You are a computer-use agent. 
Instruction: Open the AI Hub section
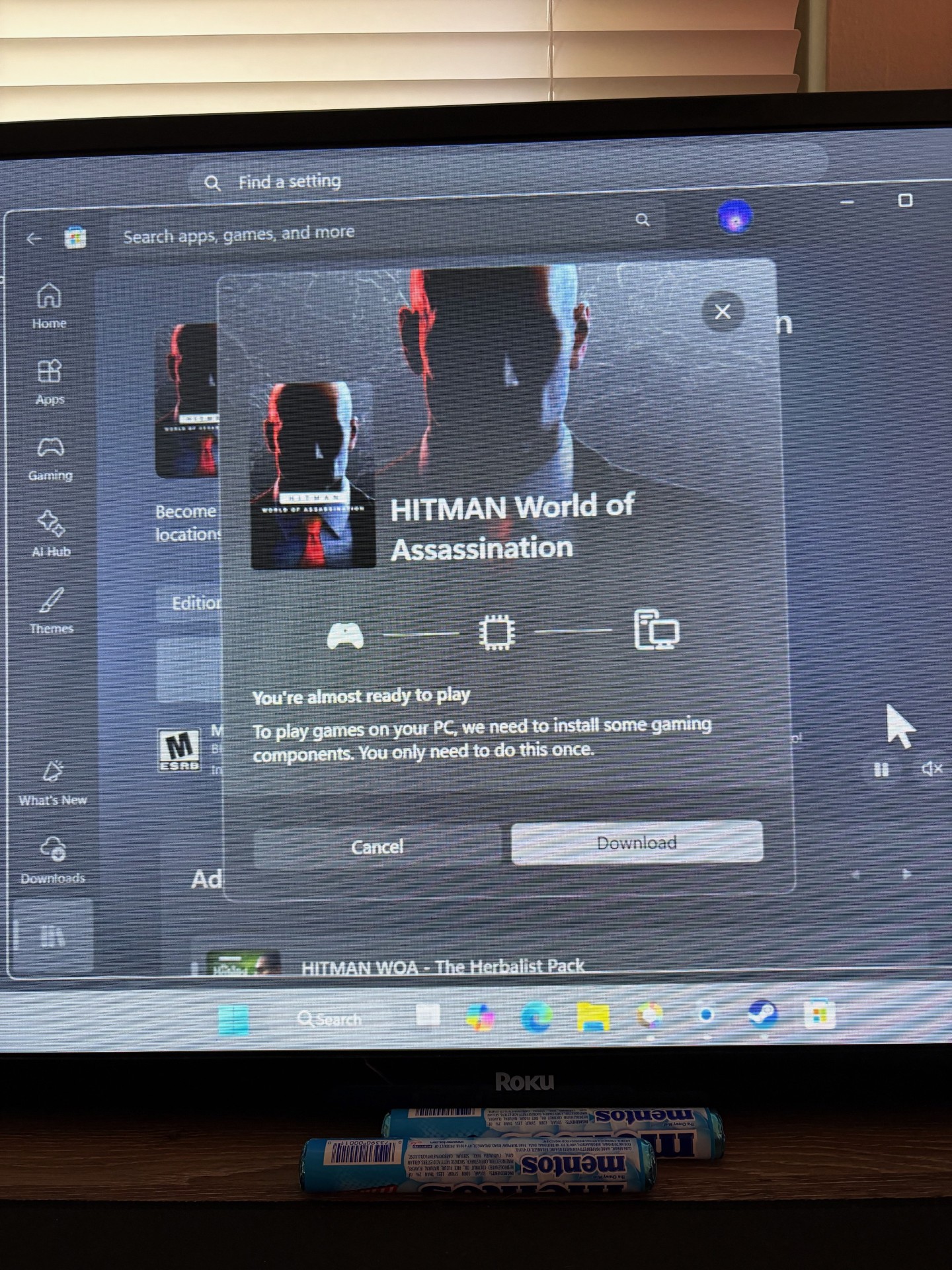(x=51, y=533)
